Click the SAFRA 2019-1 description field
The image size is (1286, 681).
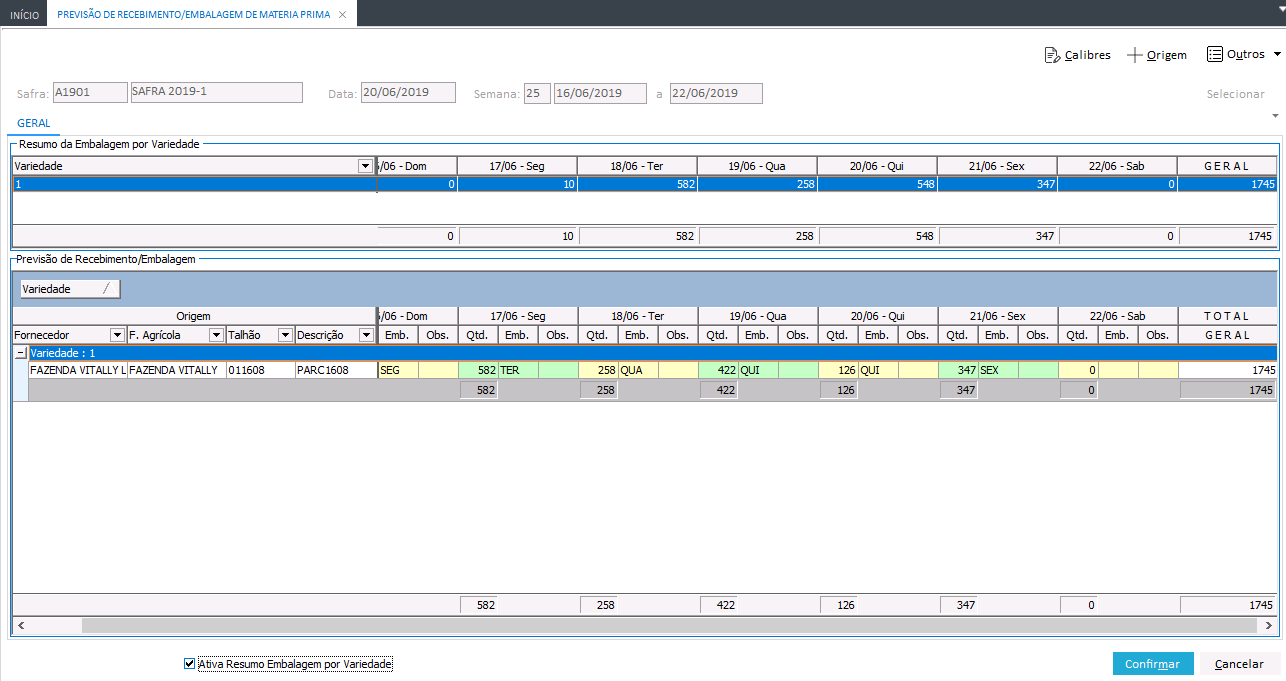[216, 93]
